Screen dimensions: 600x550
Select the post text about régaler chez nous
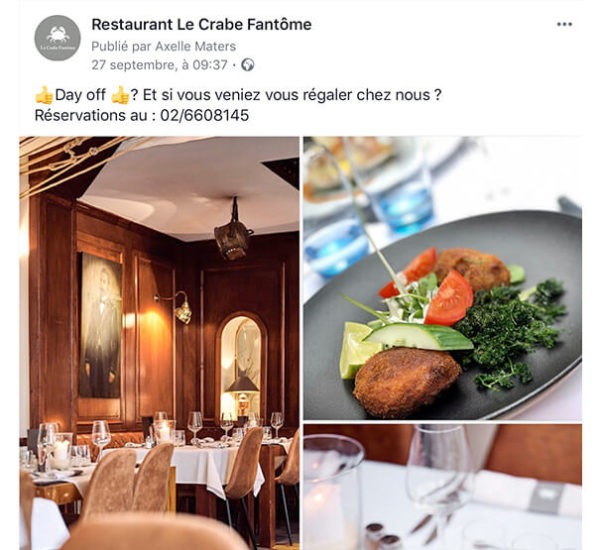238,95
